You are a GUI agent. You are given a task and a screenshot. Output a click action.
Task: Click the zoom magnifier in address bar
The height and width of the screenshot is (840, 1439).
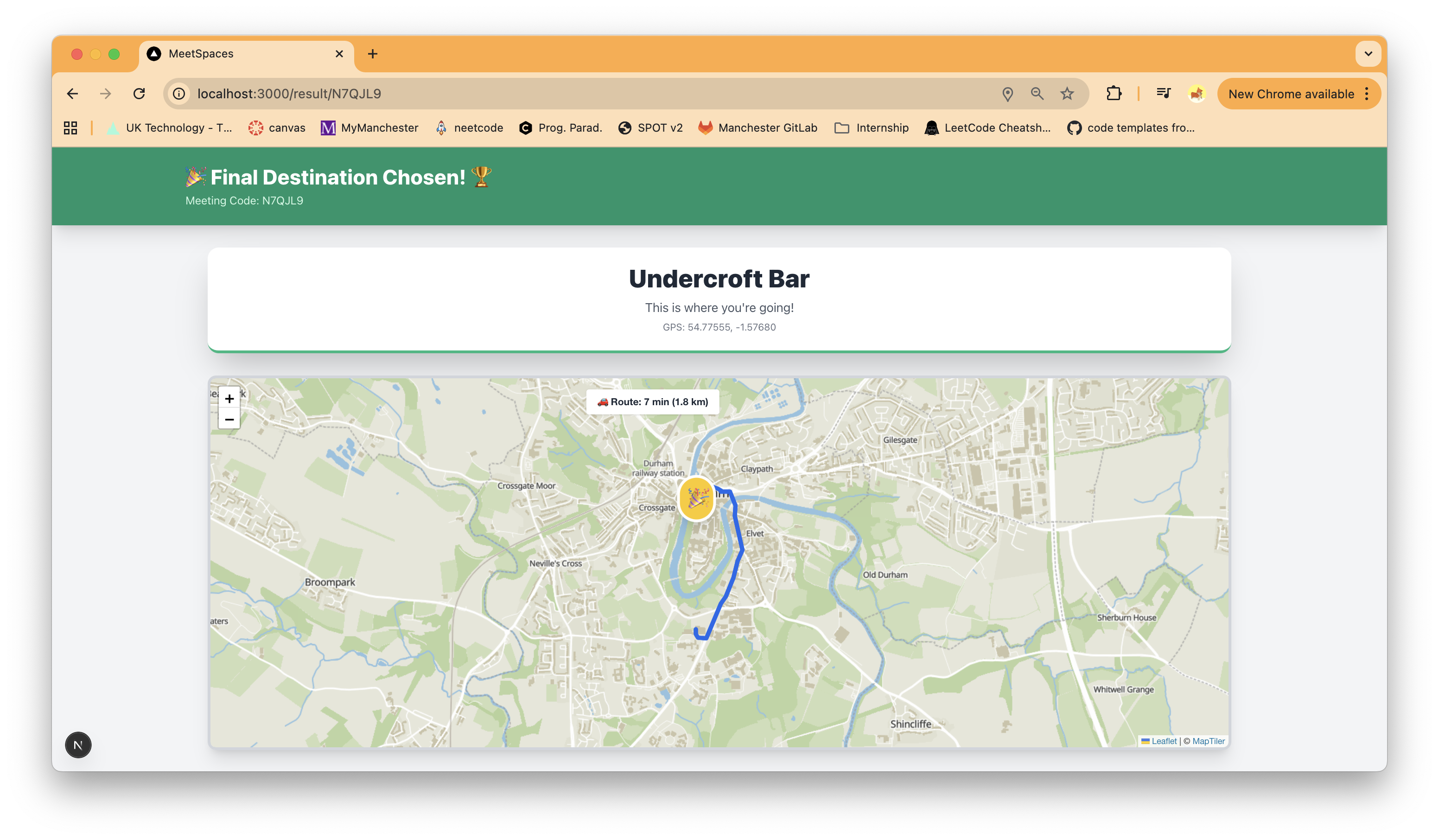[x=1037, y=94]
